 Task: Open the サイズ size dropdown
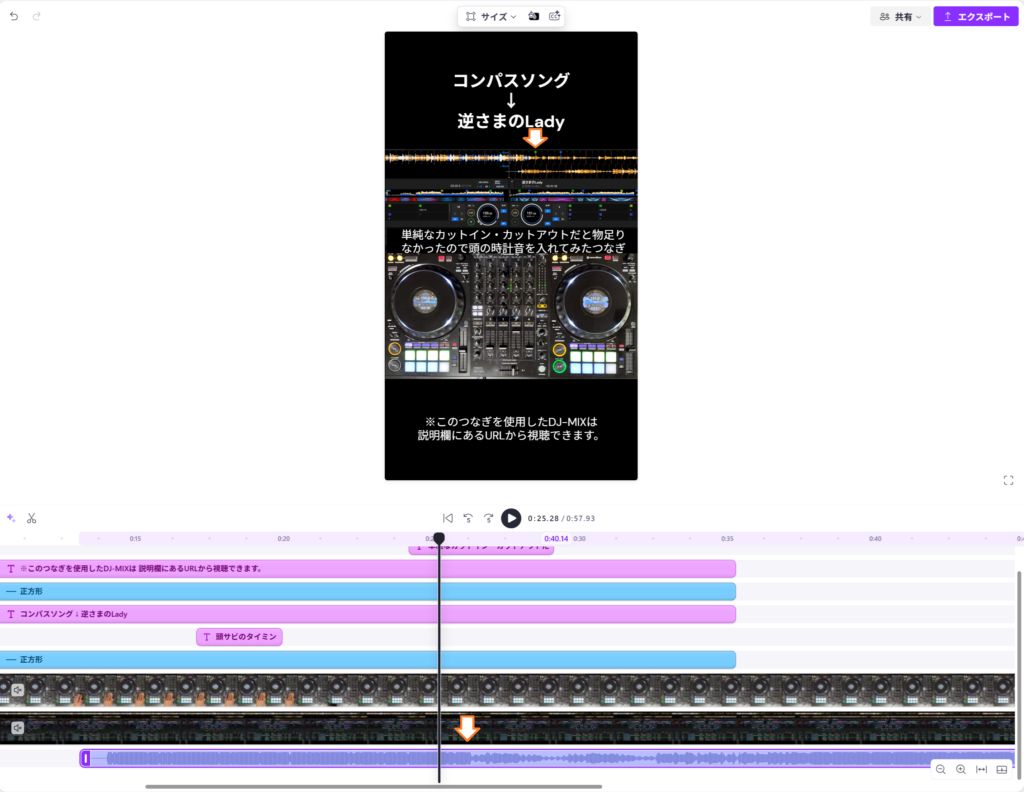[491, 17]
